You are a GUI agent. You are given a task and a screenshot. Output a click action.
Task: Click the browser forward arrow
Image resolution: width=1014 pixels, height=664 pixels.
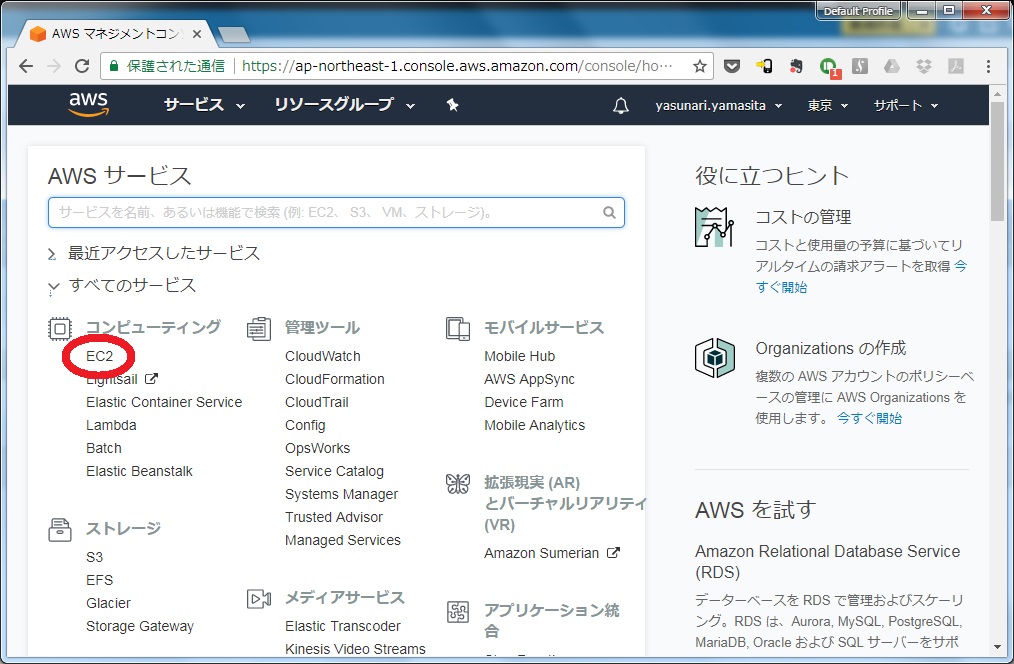click(54, 66)
